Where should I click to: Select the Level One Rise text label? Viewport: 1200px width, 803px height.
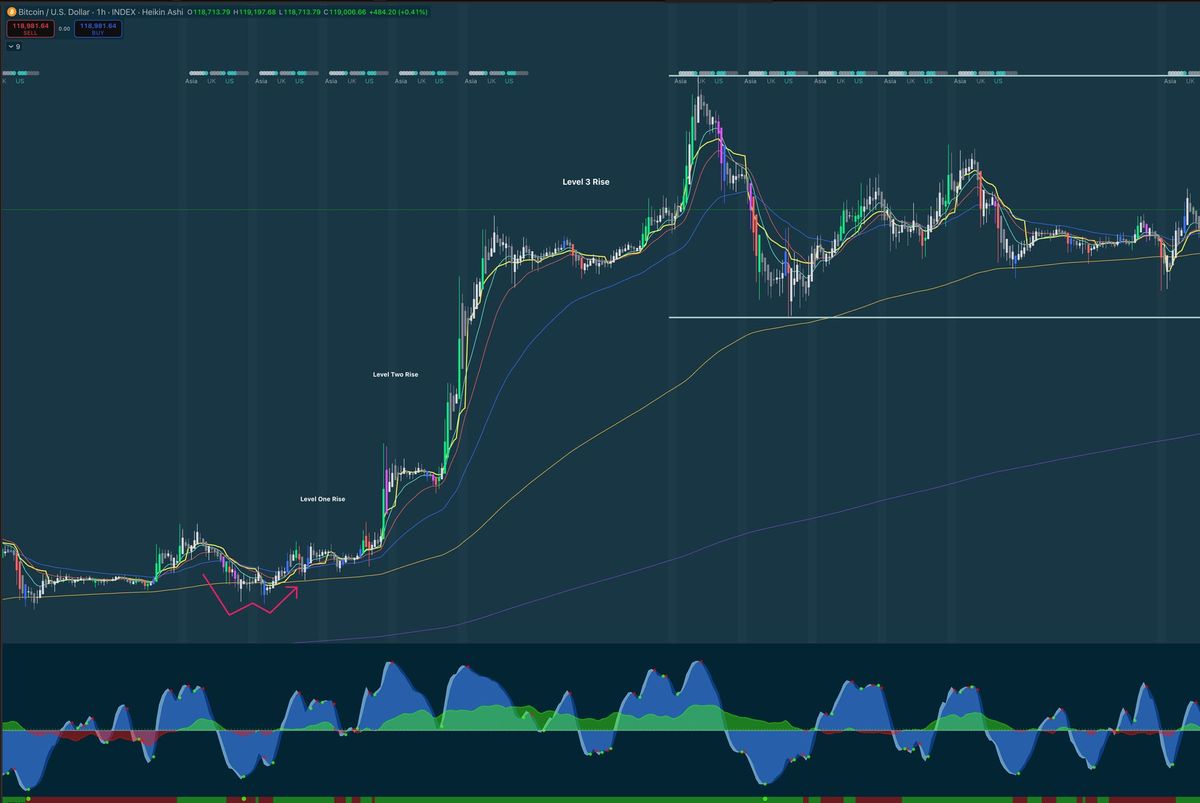point(322,498)
